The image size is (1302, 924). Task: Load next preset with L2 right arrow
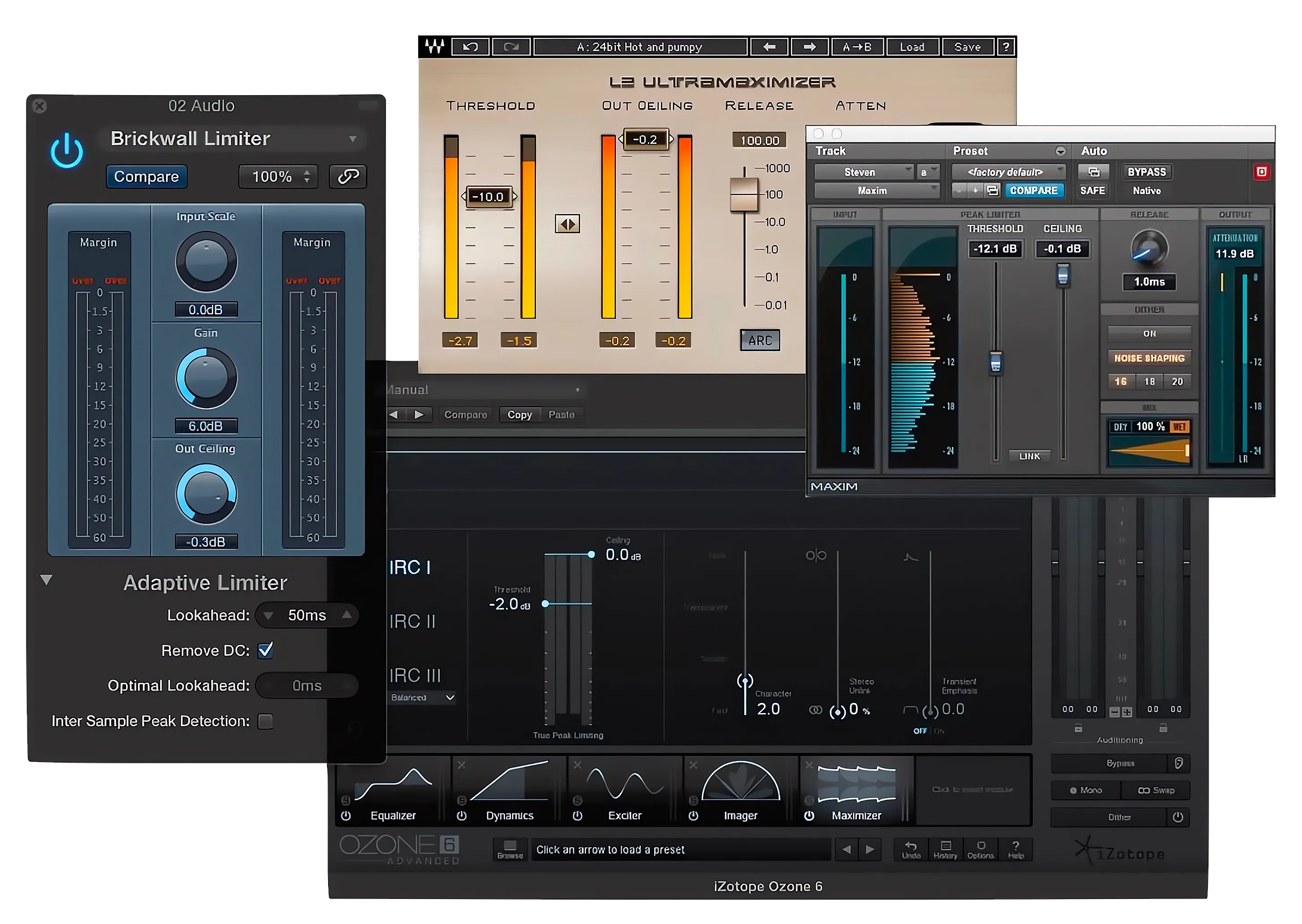pos(809,47)
